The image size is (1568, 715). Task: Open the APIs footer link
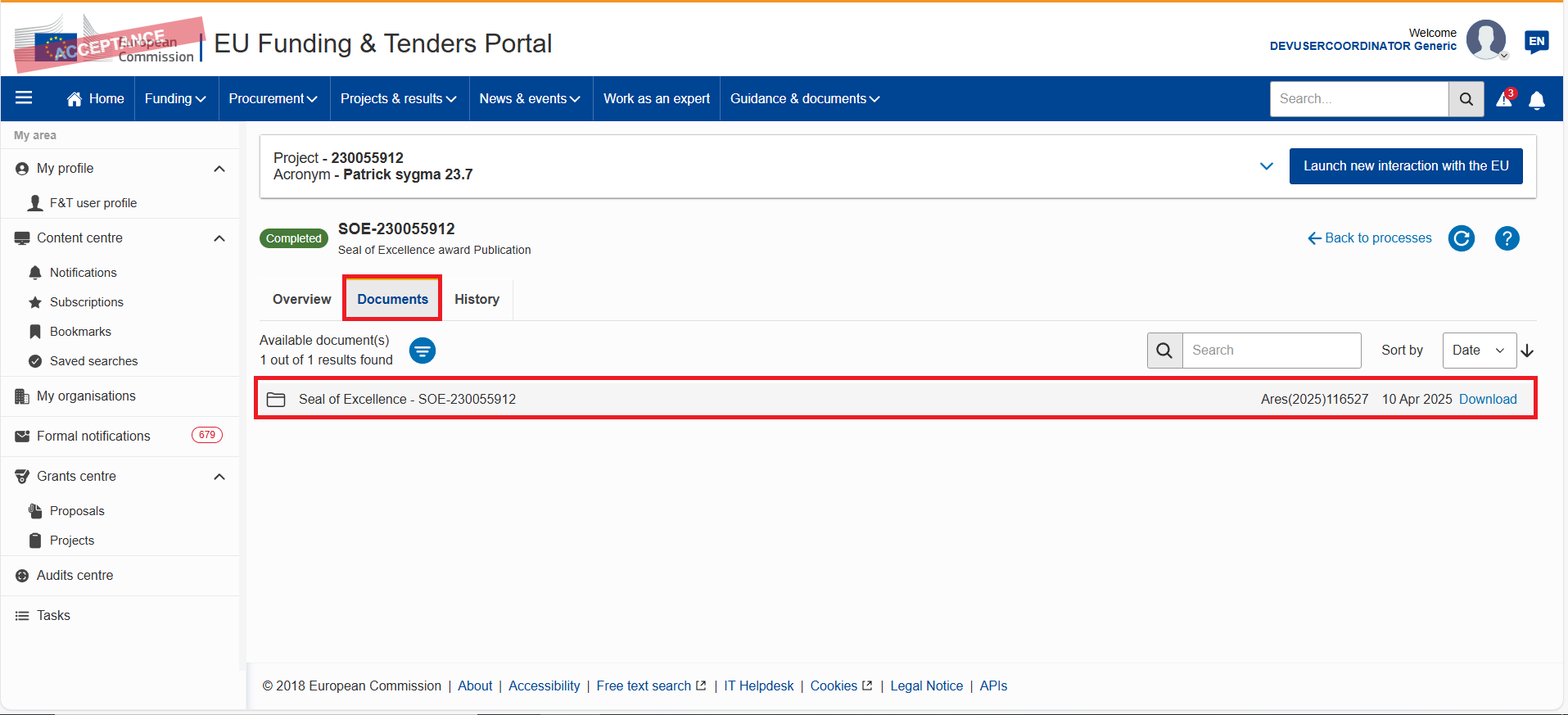point(993,686)
